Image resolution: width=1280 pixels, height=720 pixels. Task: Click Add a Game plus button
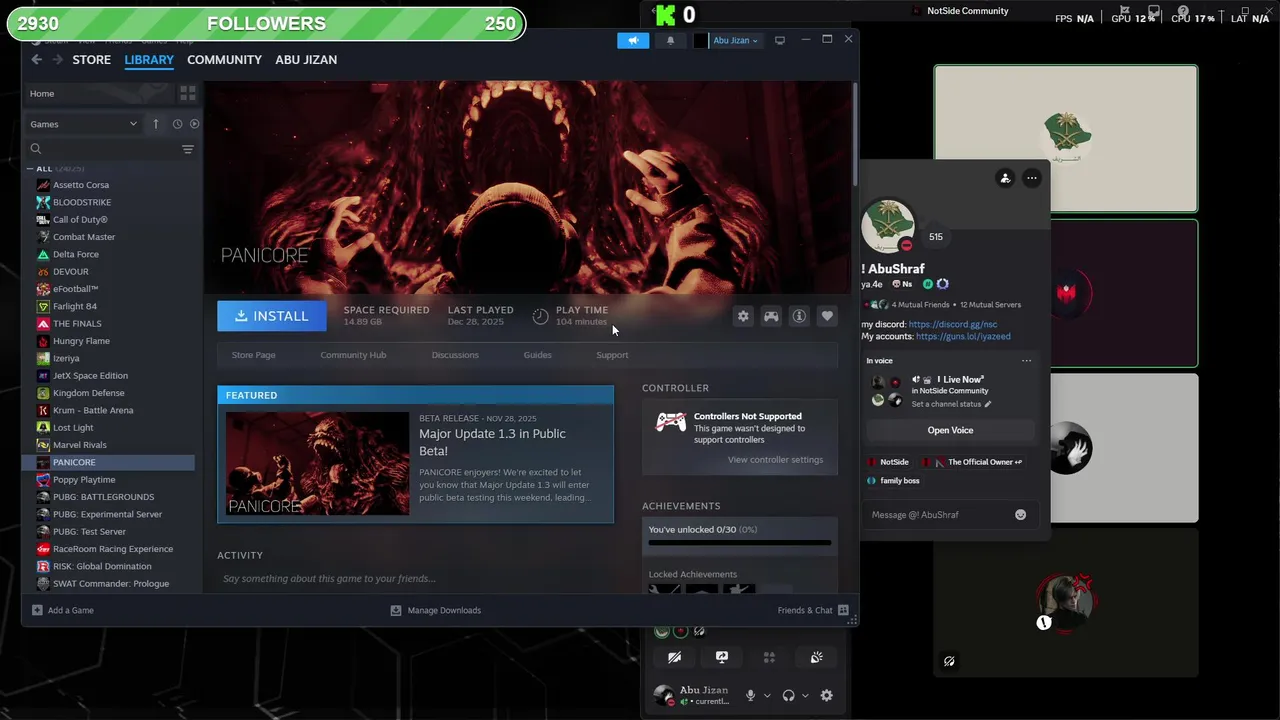(62, 610)
